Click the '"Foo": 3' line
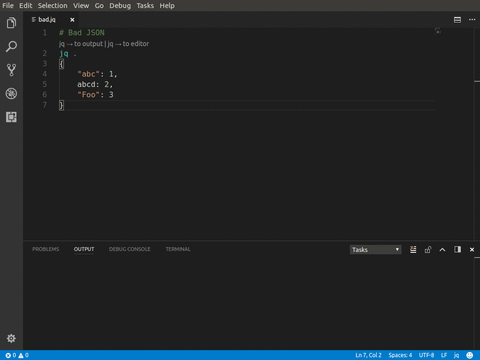The height and width of the screenshot is (360, 480). tap(95, 95)
